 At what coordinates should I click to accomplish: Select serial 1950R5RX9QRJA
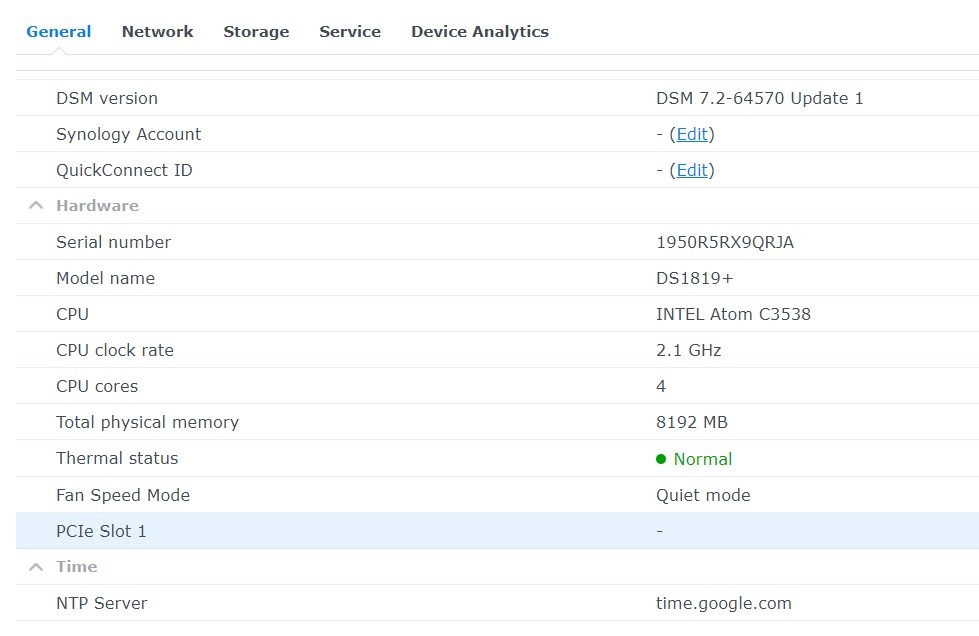[x=725, y=242]
